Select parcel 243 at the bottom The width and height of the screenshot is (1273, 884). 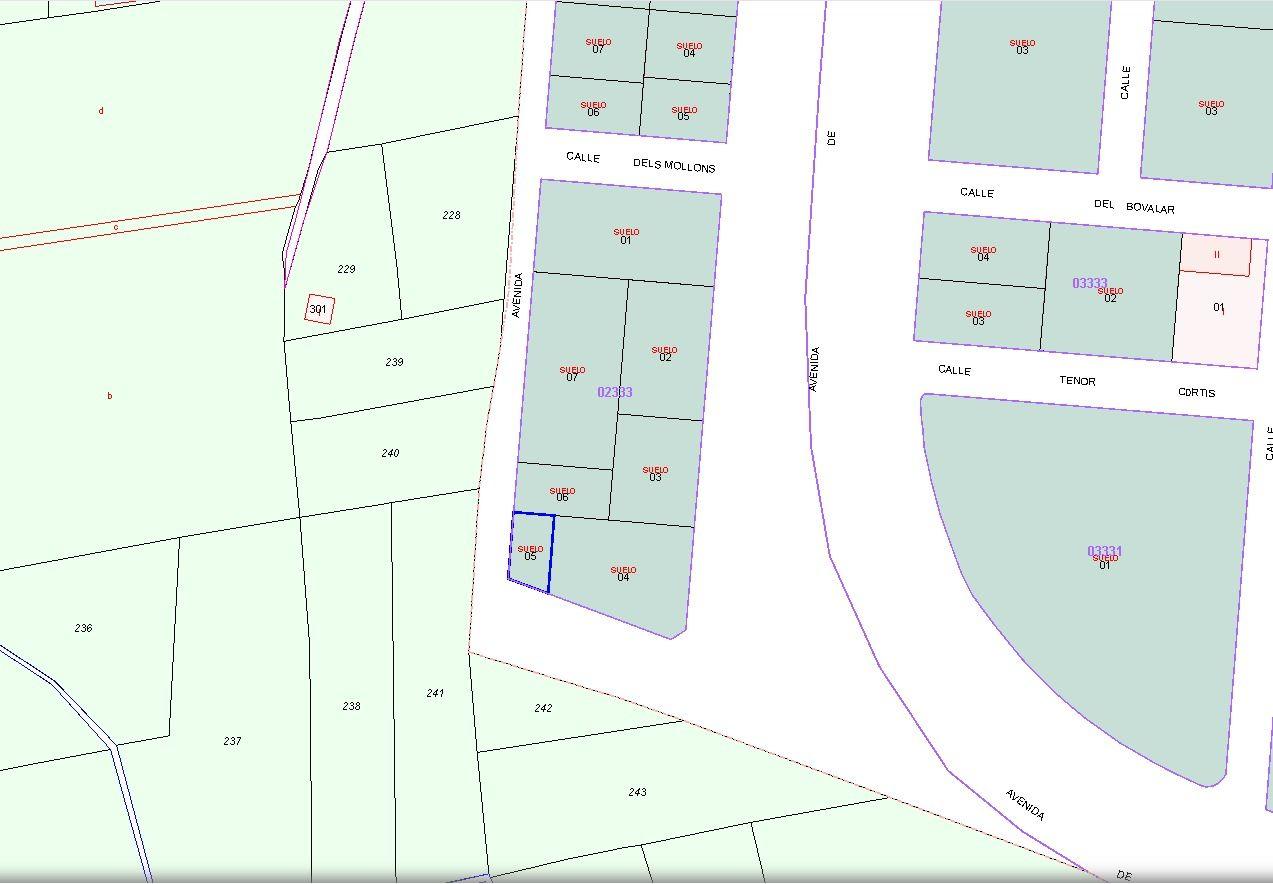[x=636, y=793]
